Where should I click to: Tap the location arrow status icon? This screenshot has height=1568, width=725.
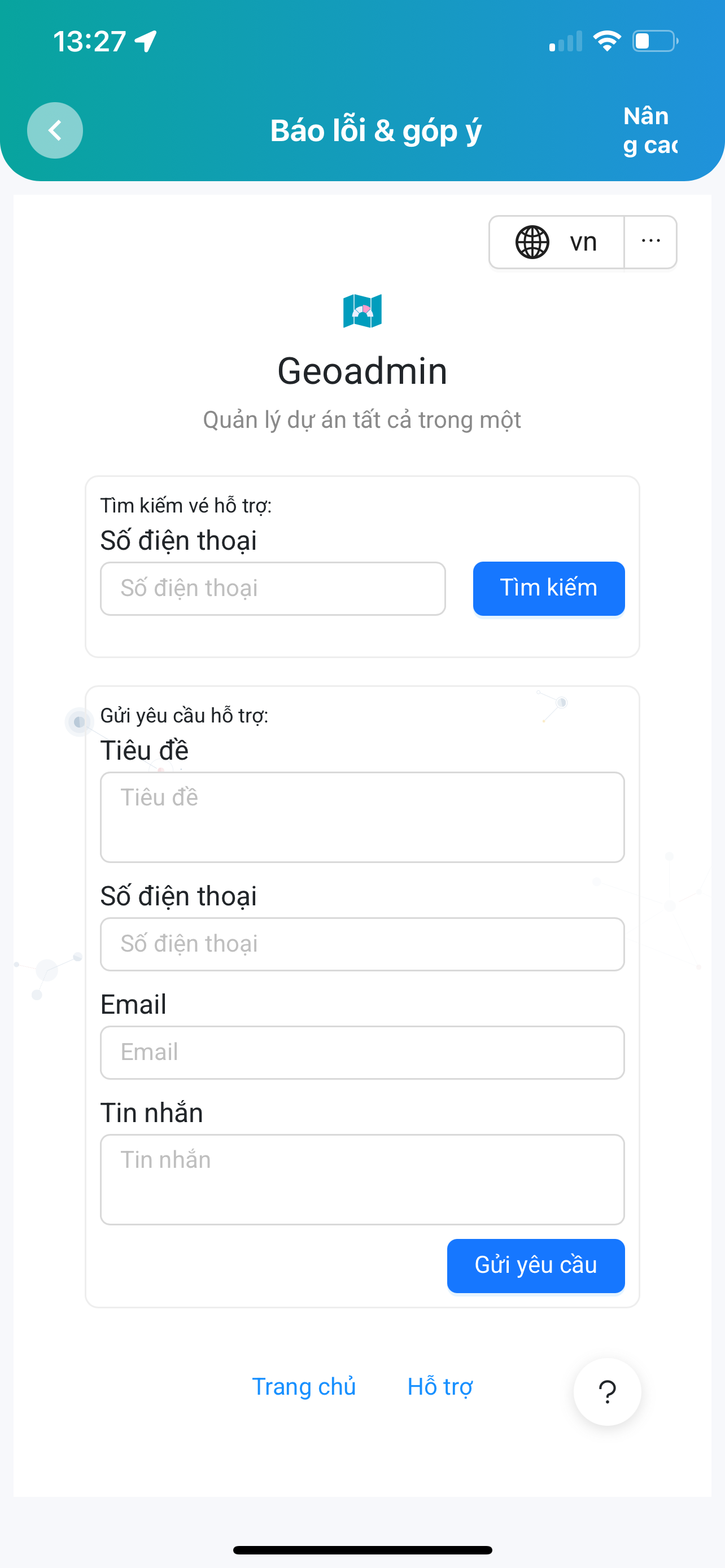(146, 41)
